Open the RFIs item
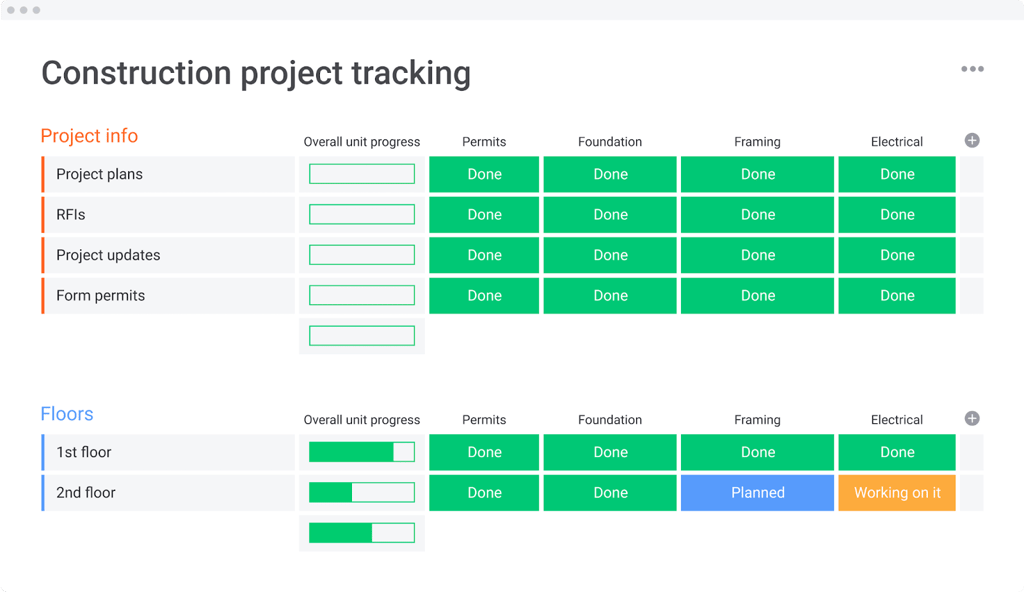The height and width of the screenshot is (592, 1024). tap(72, 214)
